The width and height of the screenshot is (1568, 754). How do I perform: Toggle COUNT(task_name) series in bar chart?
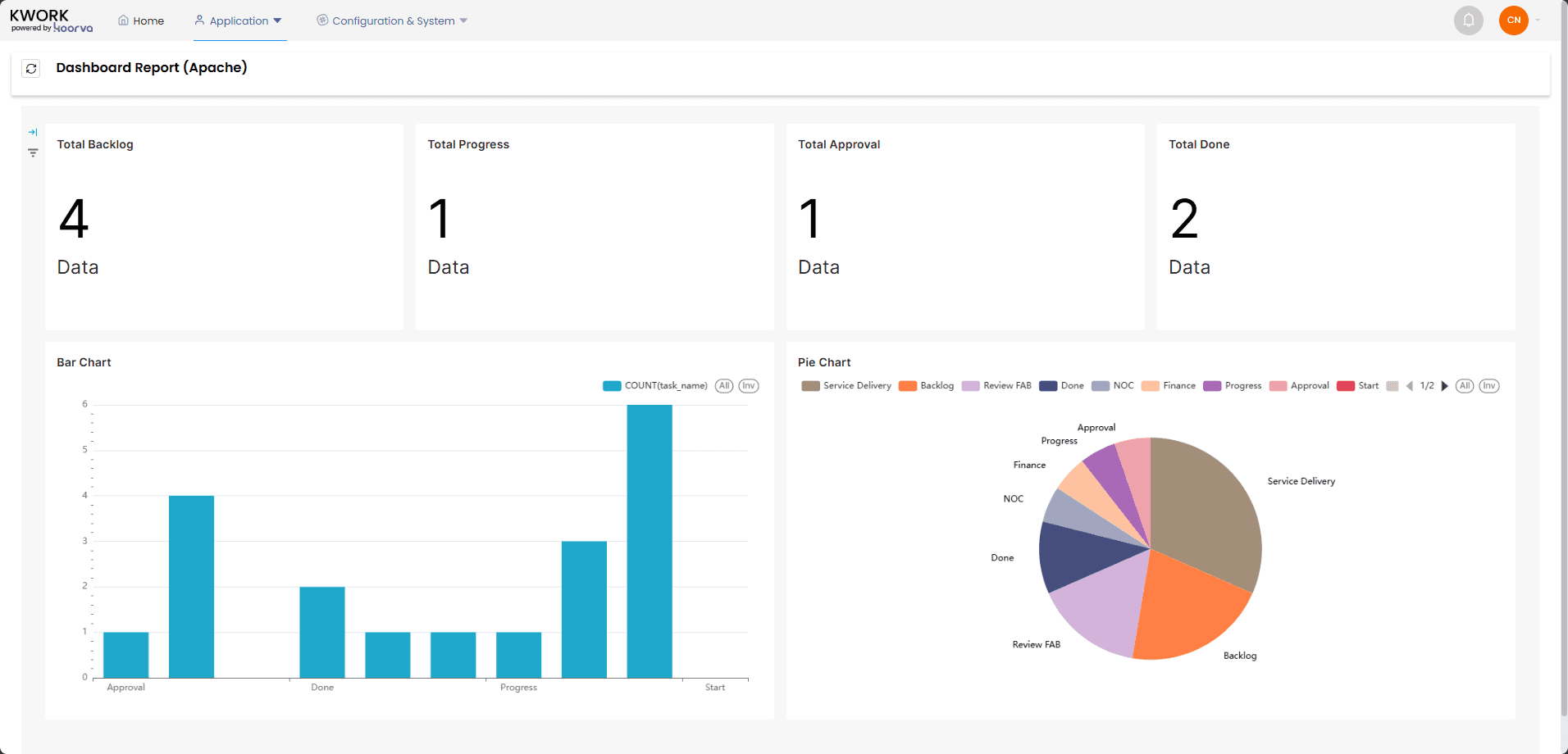655,386
